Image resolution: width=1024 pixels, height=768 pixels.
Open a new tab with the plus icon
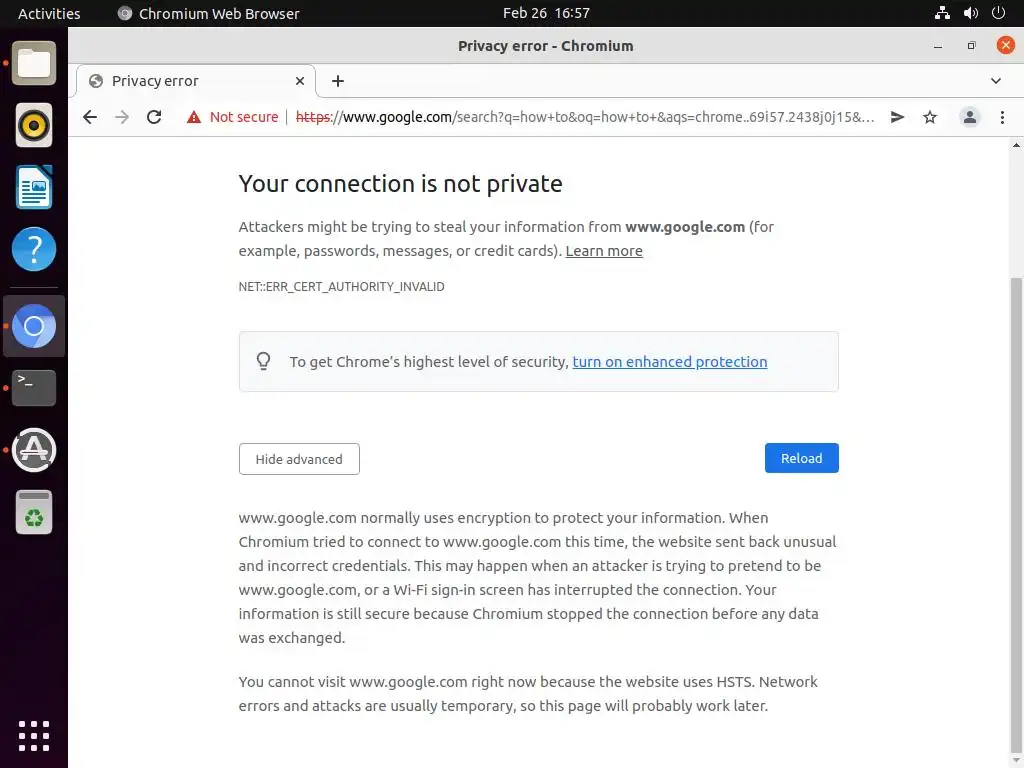click(x=338, y=81)
